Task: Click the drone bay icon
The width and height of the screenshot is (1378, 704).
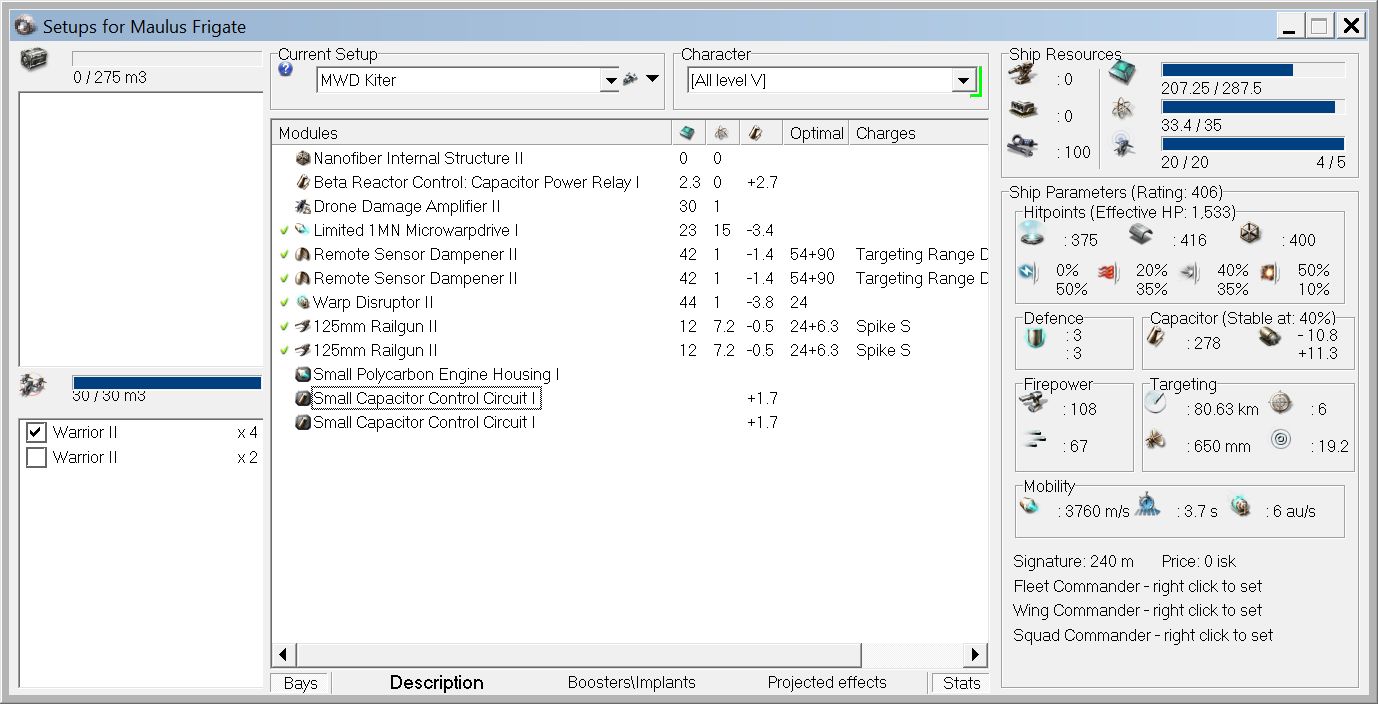Action: click(34, 385)
